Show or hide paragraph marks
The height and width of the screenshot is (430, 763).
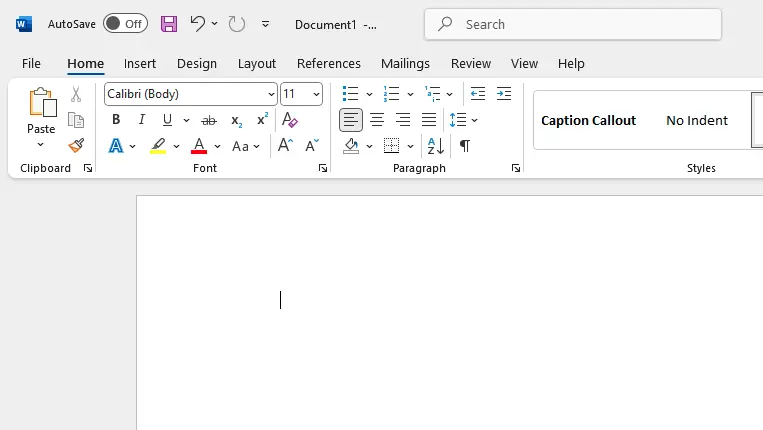click(x=465, y=146)
